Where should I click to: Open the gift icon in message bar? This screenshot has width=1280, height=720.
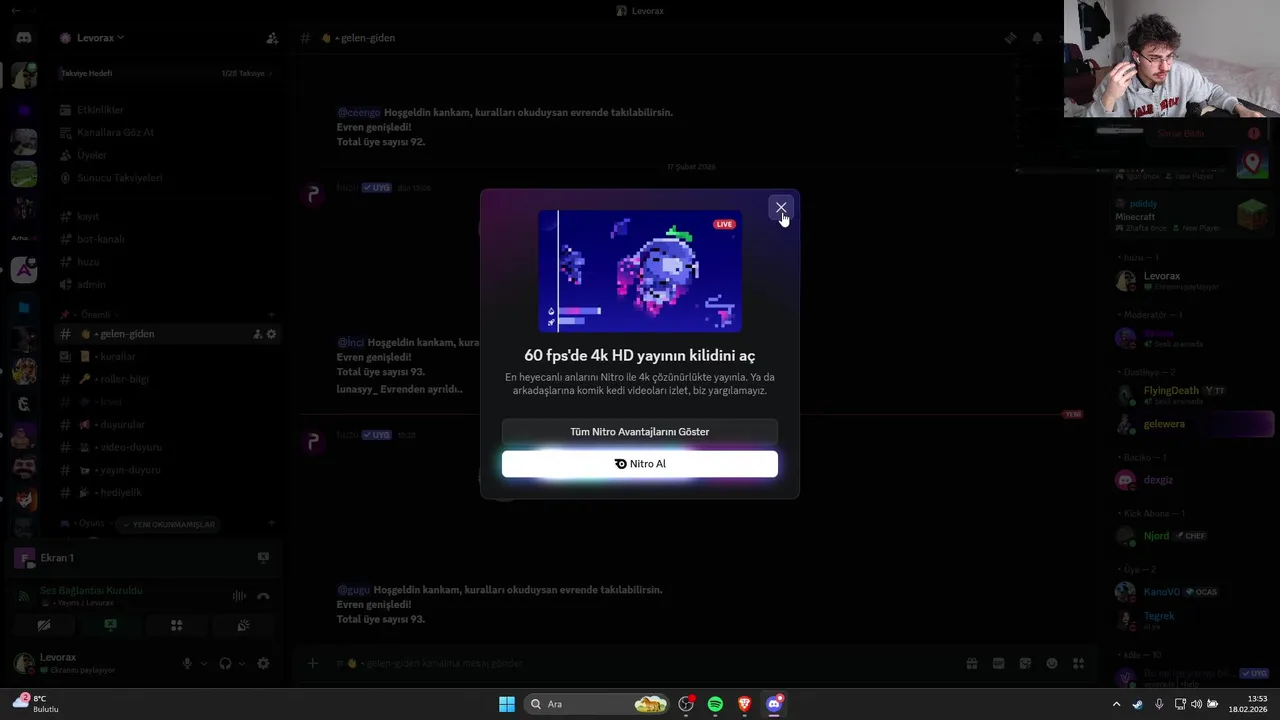(x=971, y=663)
